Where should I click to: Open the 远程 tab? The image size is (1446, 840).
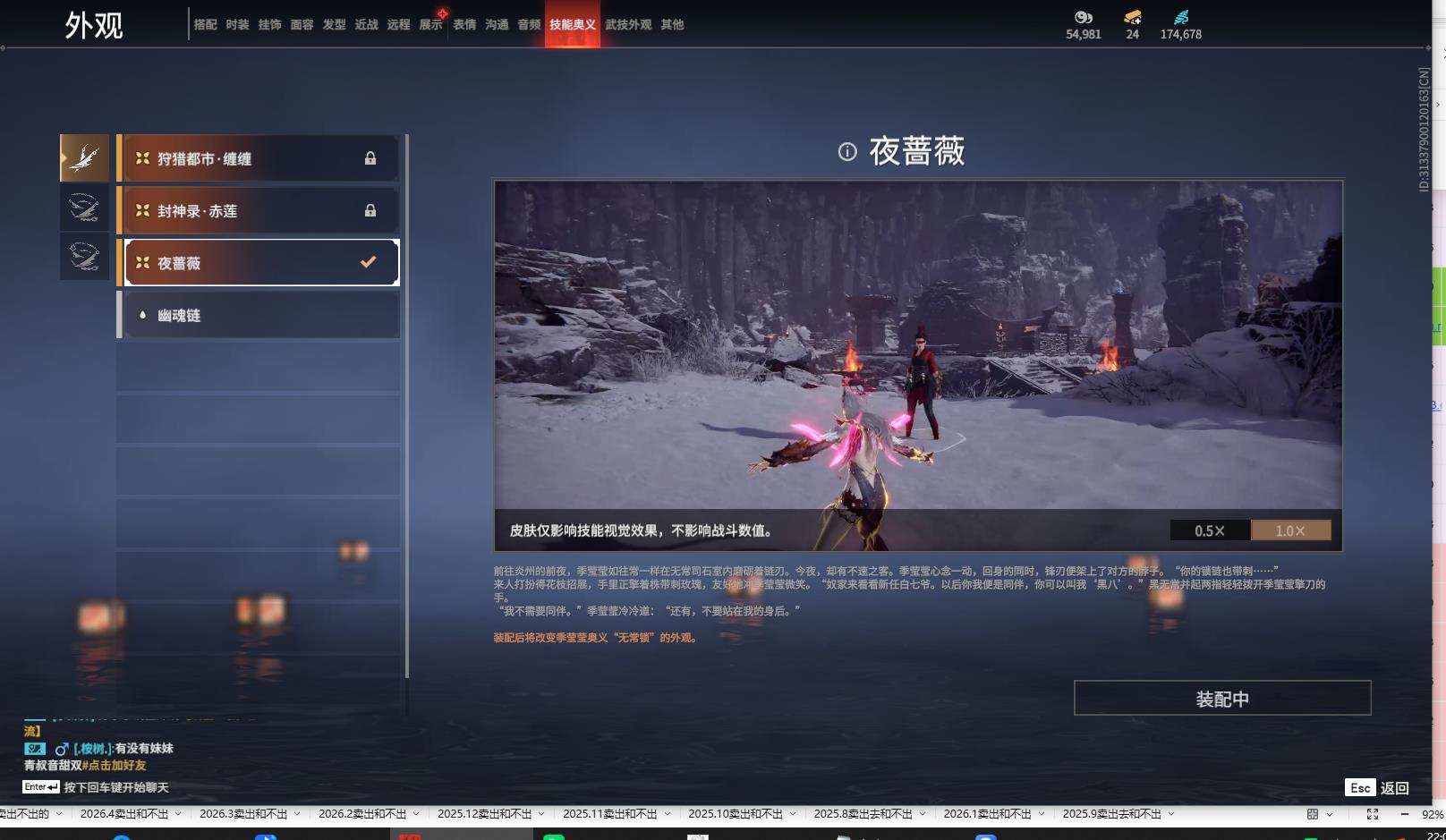[398, 25]
